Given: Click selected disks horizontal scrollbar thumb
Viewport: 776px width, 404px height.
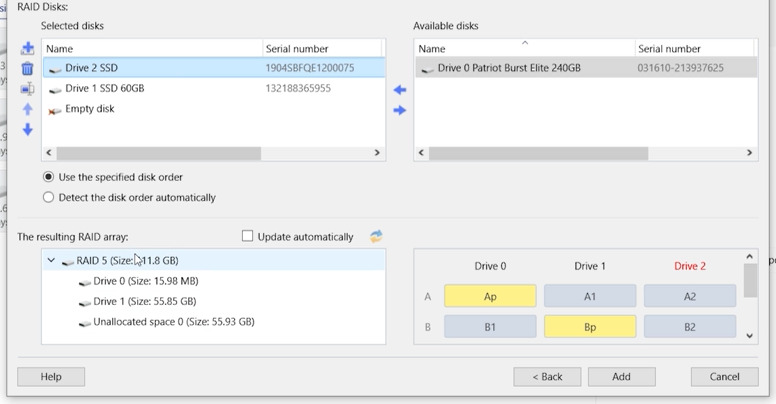Looking at the screenshot, I should click(x=158, y=153).
